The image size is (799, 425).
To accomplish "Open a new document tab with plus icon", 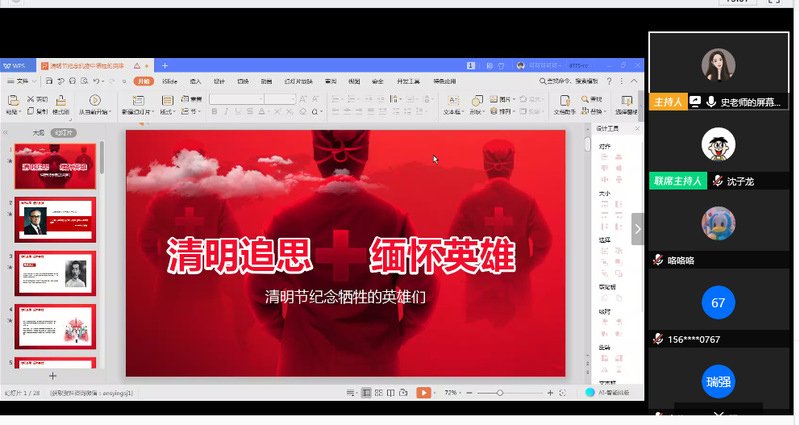I will click(x=165, y=66).
